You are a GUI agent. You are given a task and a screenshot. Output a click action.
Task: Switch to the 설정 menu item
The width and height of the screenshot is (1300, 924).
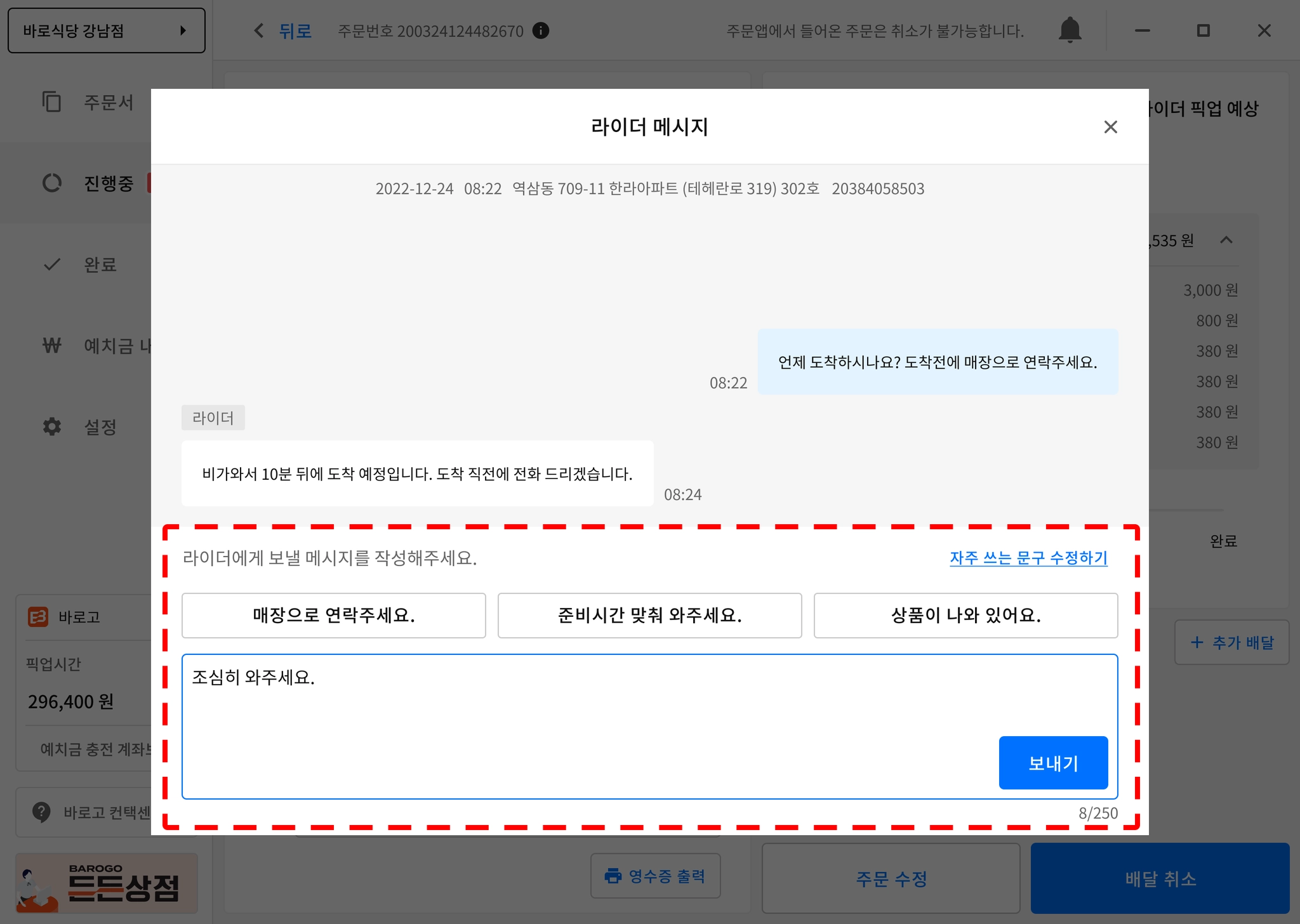pyautogui.click(x=100, y=427)
